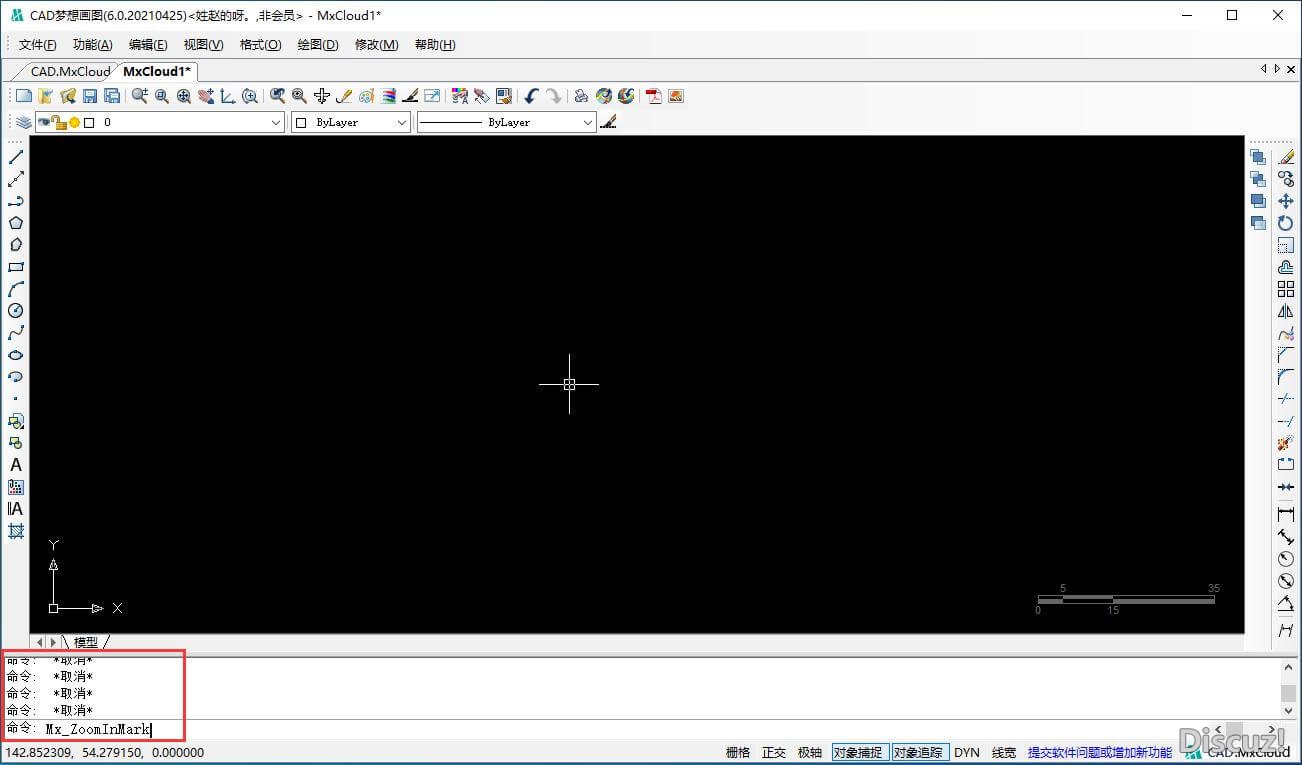1302x765 pixels.
Task: Open the 帮助(H) menu
Action: tap(435, 45)
